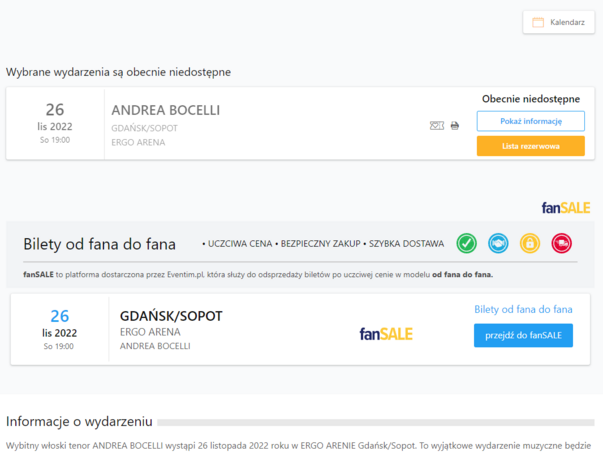Open the Bilety od fana do fana link

tap(523, 310)
